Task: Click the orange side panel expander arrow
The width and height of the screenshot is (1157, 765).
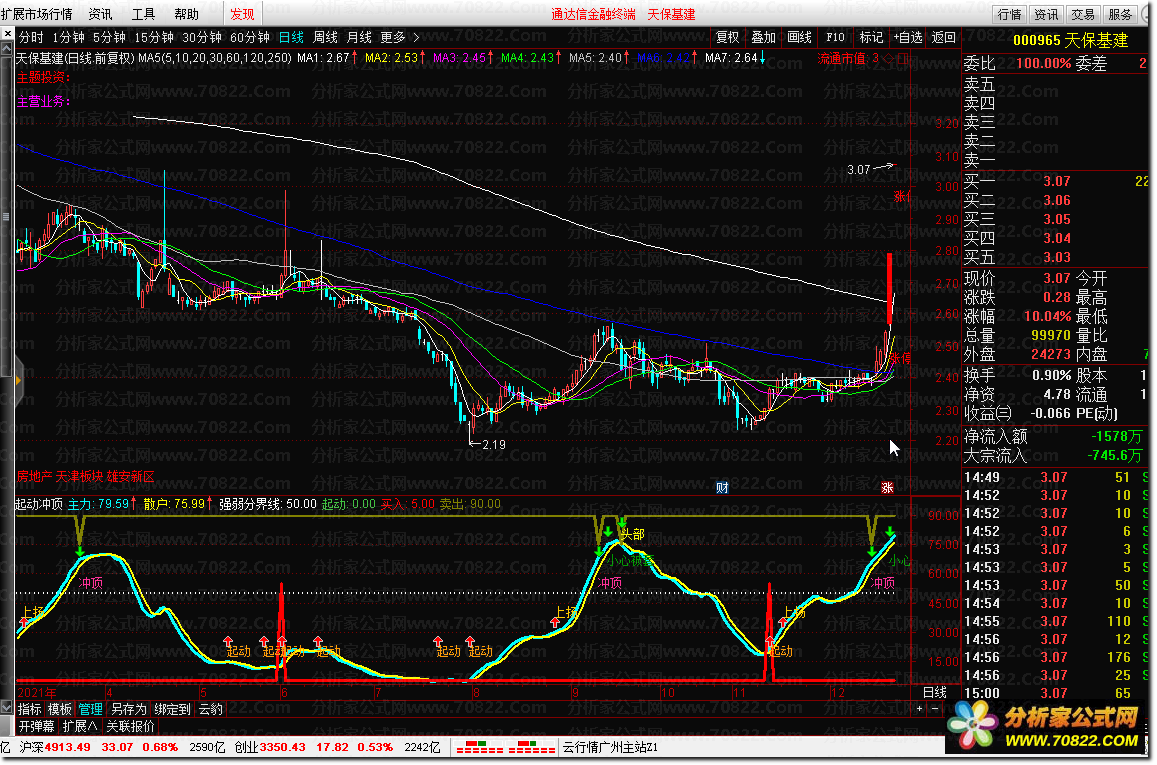Action: pyautogui.click(x=18, y=380)
